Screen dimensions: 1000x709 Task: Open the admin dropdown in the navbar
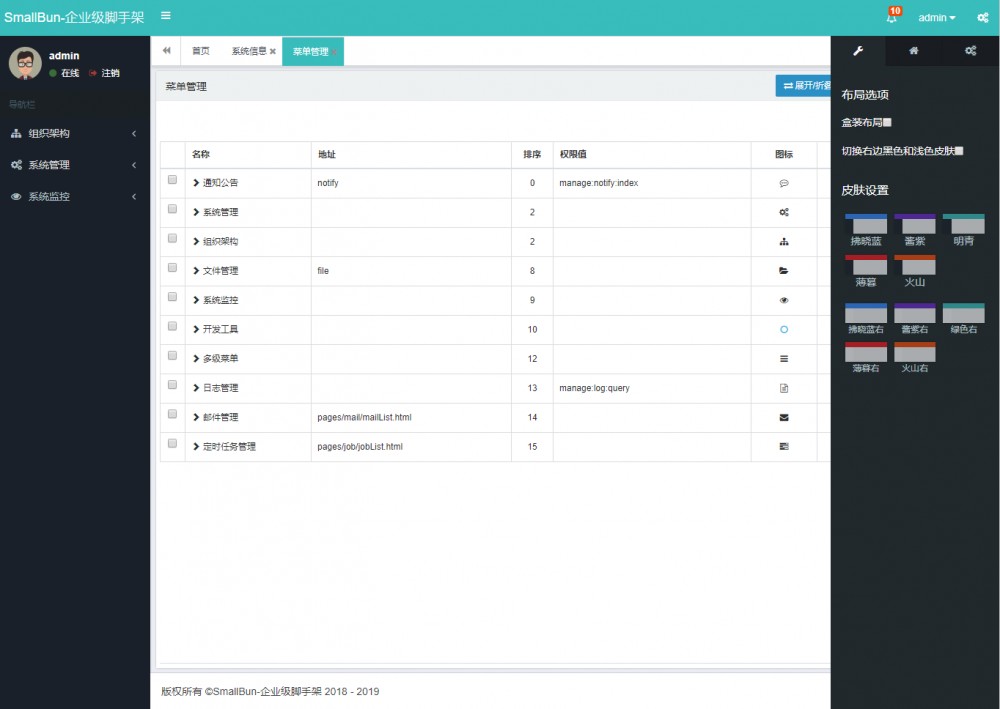[935, 17]
